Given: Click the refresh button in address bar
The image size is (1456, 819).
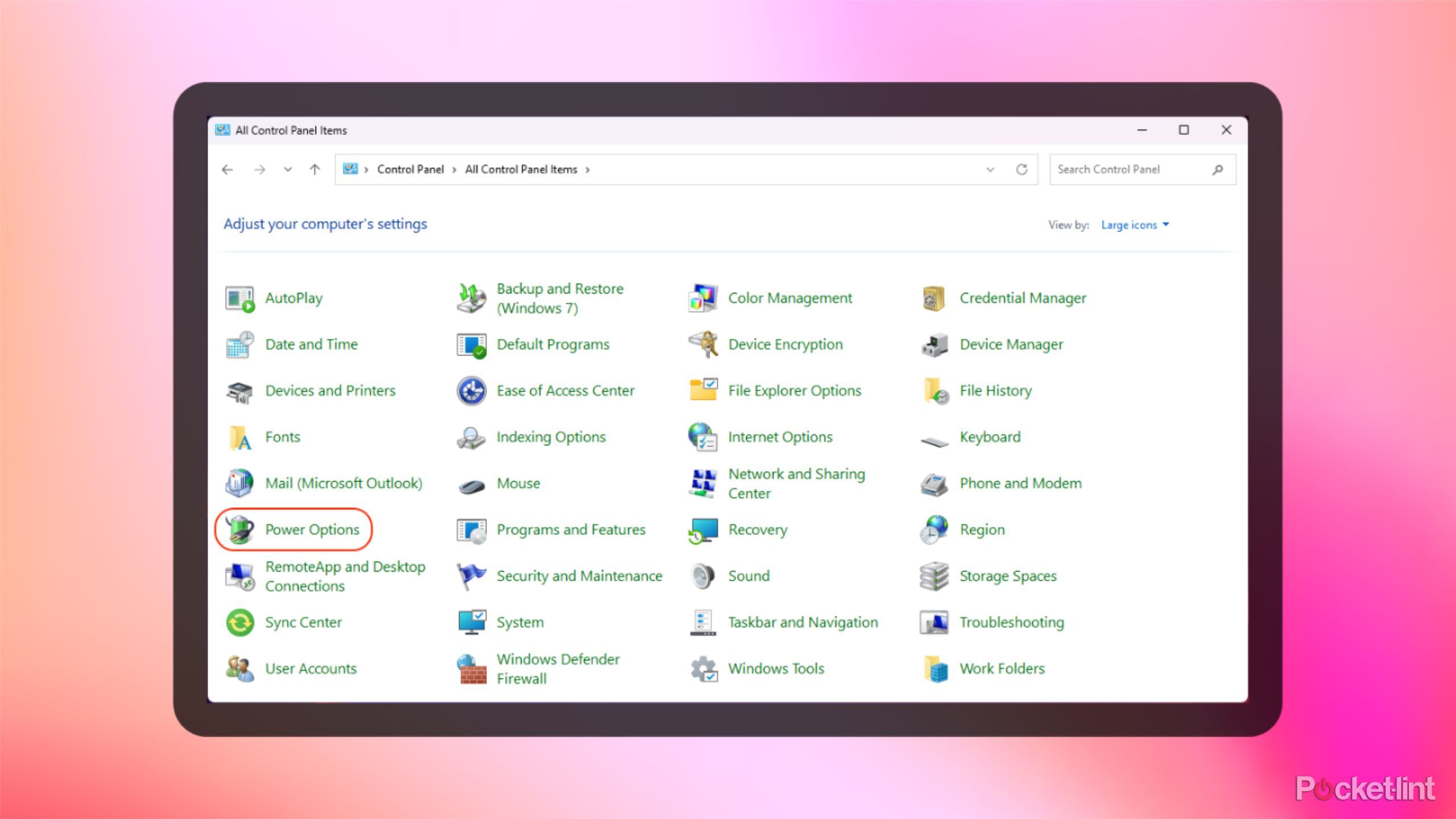Looking at the screenshot, I should tap(1022, 169).
